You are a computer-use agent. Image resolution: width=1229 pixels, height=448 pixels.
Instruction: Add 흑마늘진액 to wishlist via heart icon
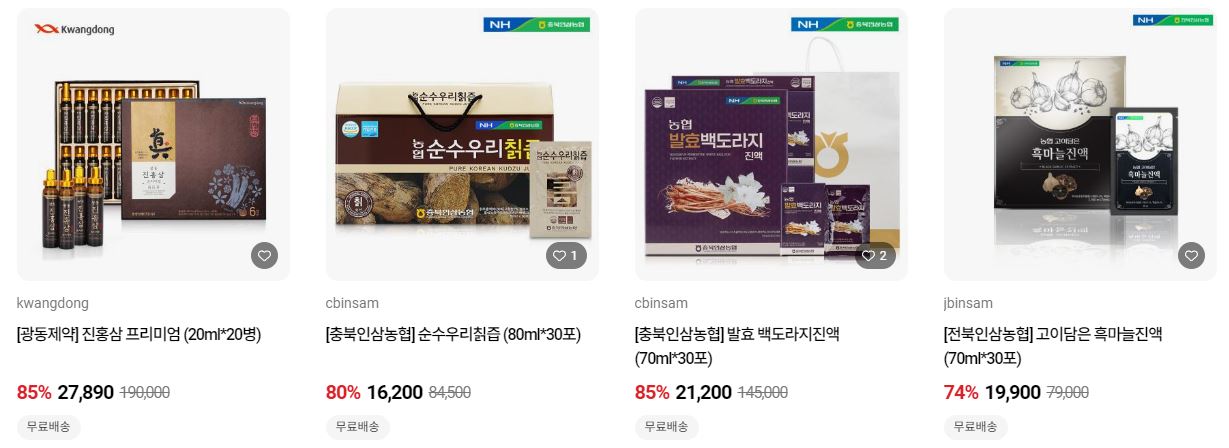pyautogui.click(x=1191, y=256)
